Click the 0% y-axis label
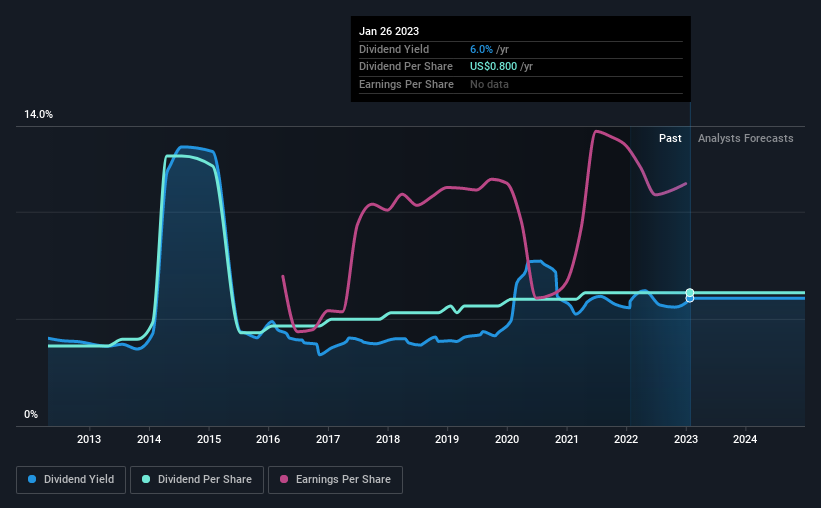The width and height of the screenshot is (821, 508). 31,414
